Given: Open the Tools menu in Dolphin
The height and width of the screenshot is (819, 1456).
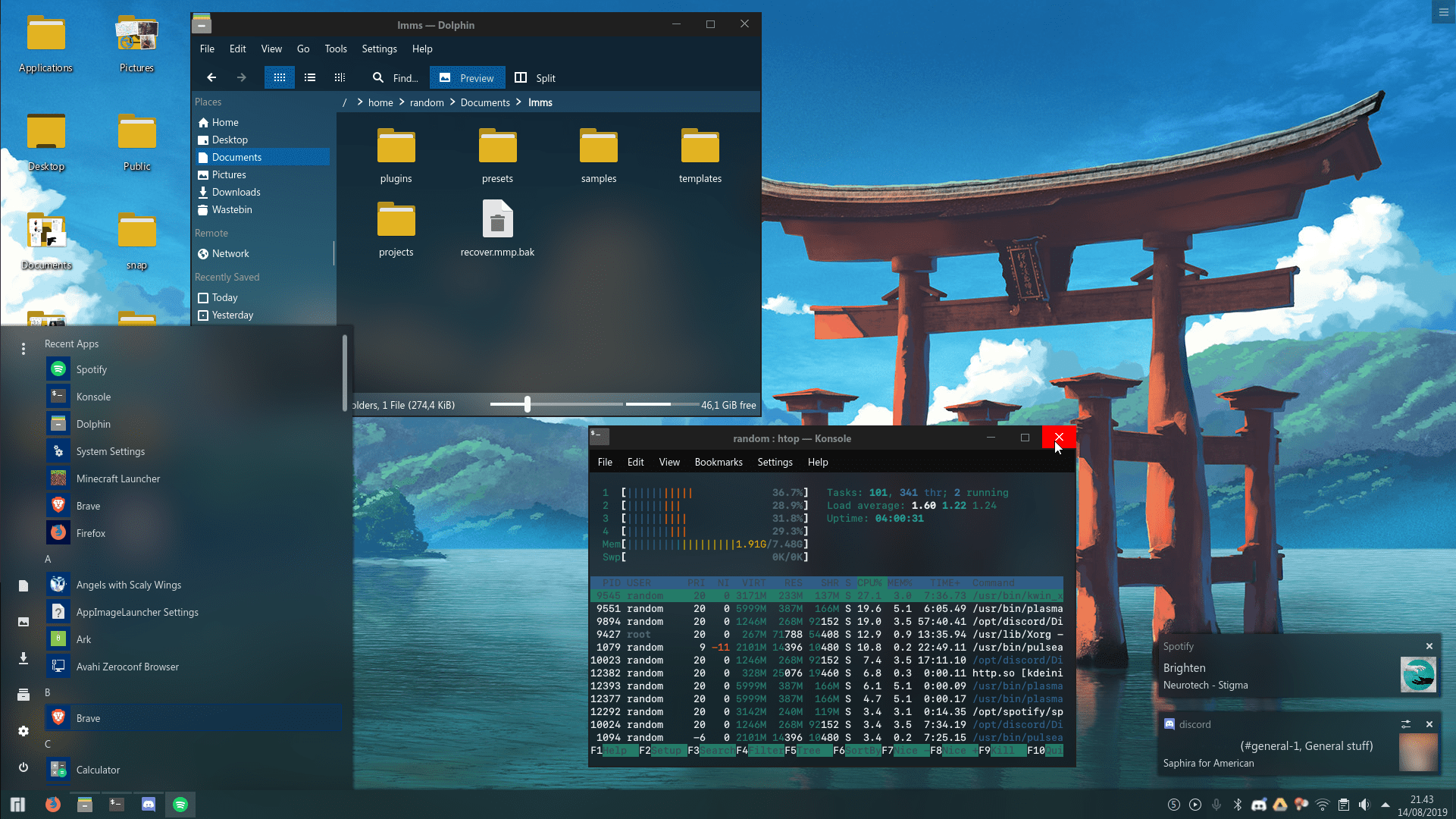Looking at the screenshot, I should click(336, 49).
